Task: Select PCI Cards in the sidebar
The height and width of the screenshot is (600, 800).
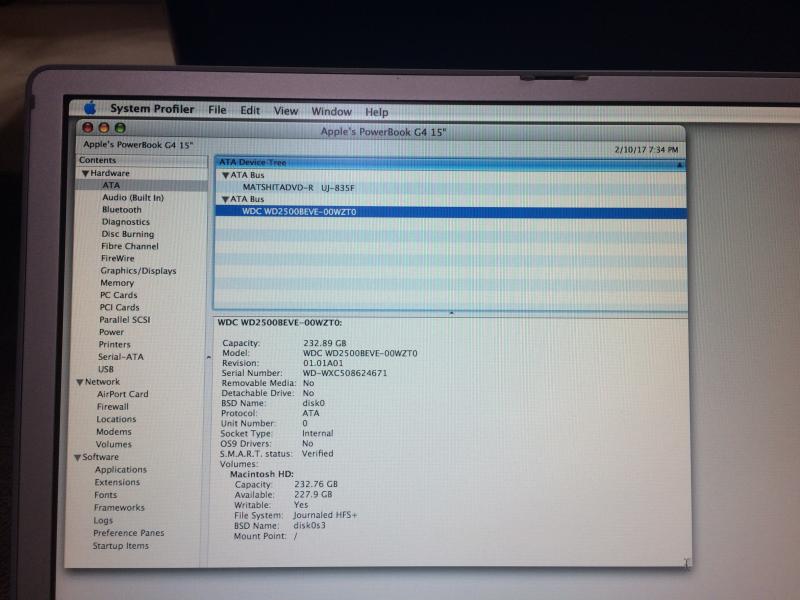Action: click(x=119, y=307)
